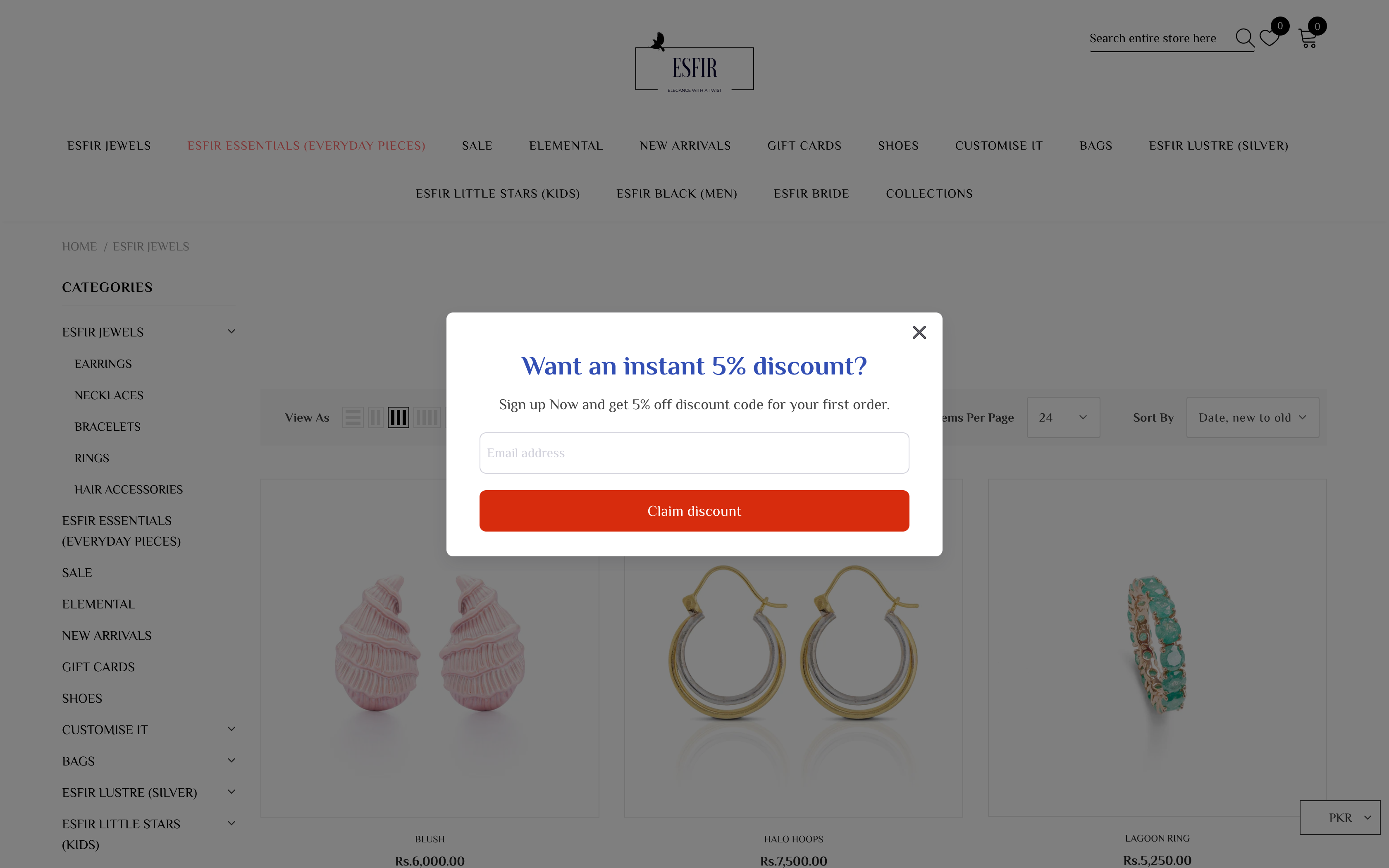This screenshot has width=1389, height=868.
Task: Click the Claim discount button
Action: point(694,511)
